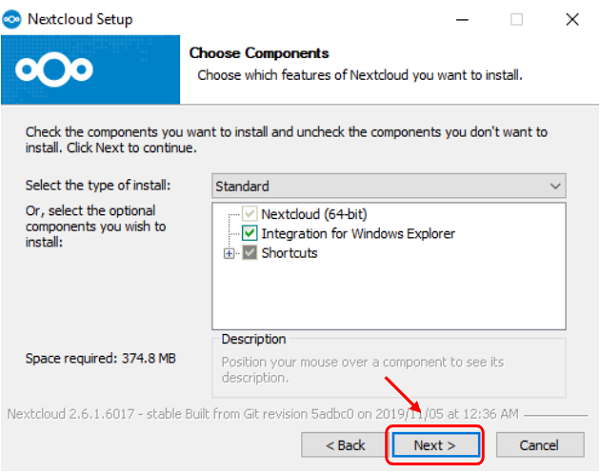600x473 pixels.
Task: Go back with the Back button
Action: tap(341, 443)
